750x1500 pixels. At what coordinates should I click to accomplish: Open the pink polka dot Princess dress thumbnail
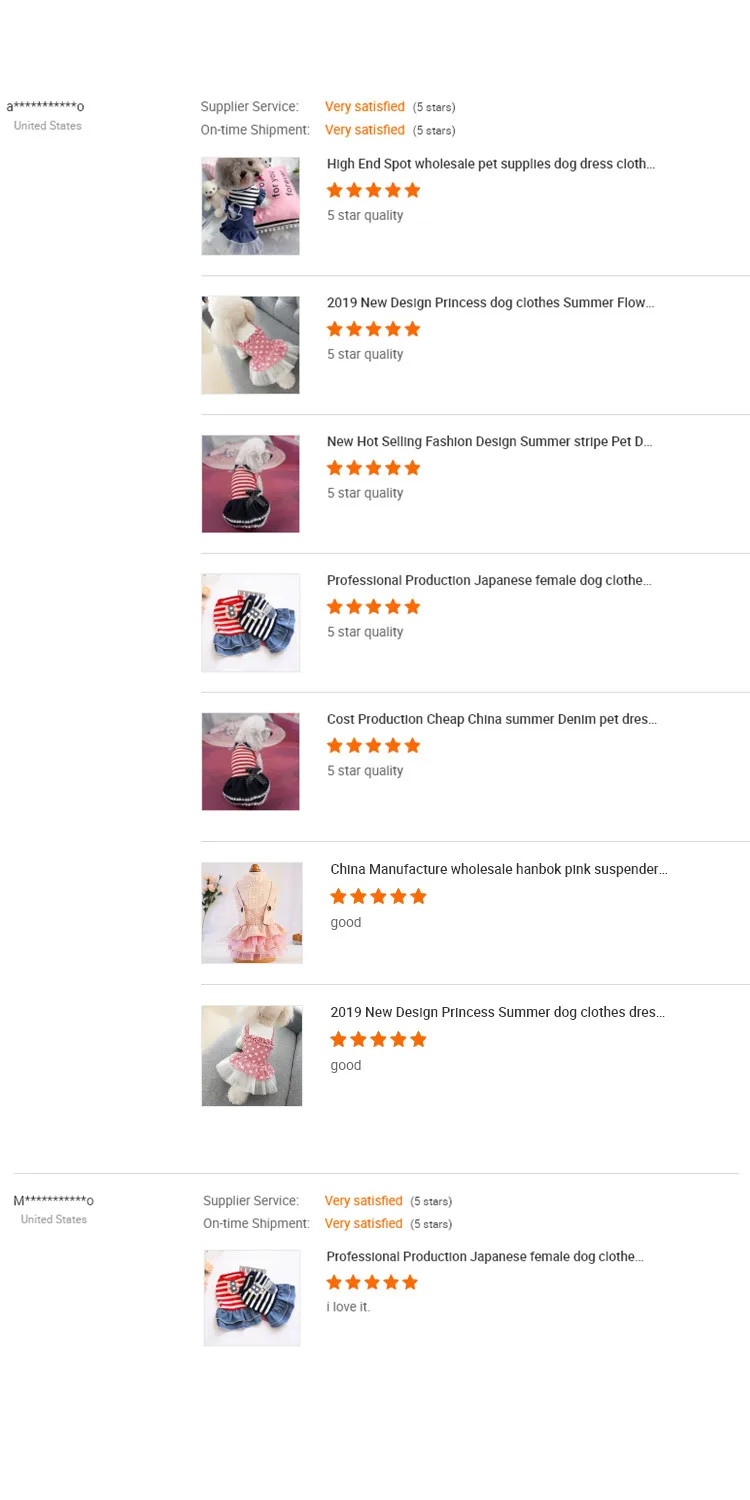[250, 345]
